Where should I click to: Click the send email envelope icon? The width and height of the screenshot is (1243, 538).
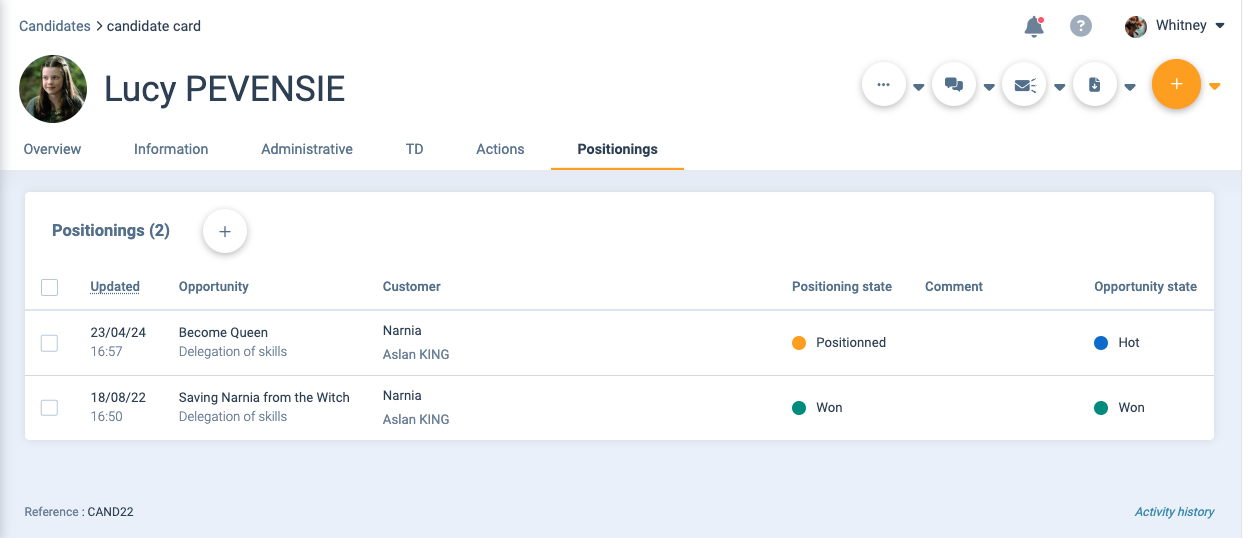pyautogui.click(x=1024, y=85)
